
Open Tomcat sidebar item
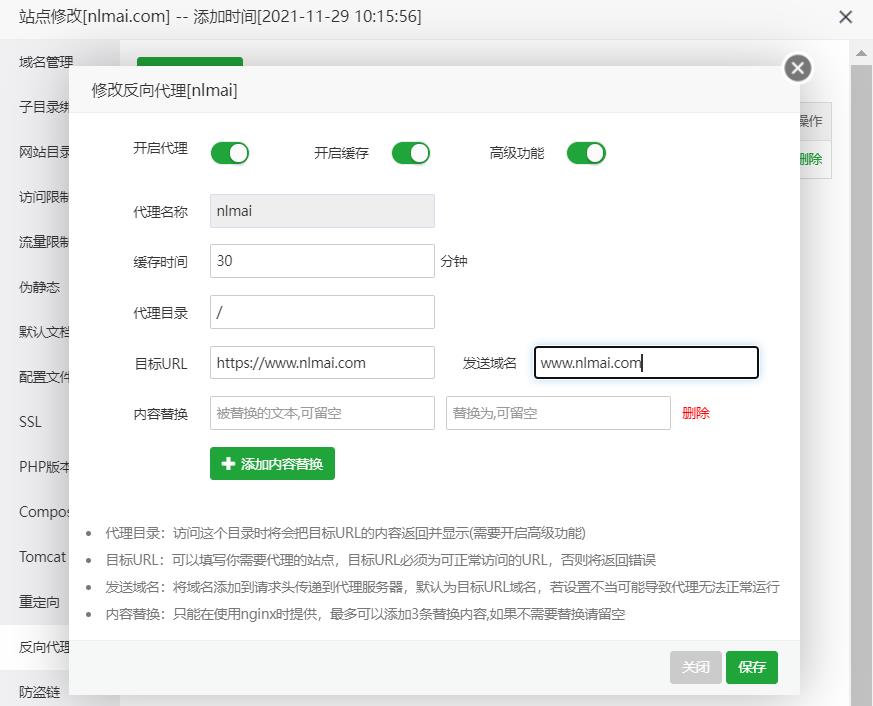pos(42,557)
